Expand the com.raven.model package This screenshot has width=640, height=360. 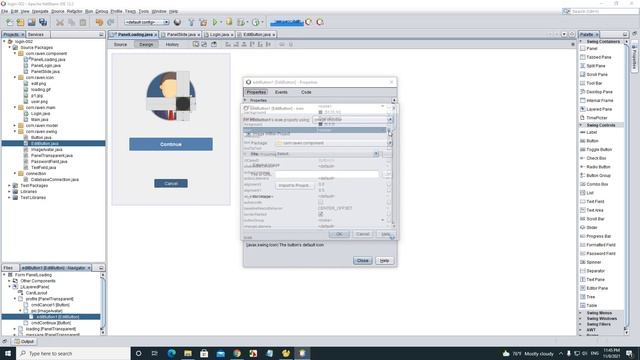point(15,126)
